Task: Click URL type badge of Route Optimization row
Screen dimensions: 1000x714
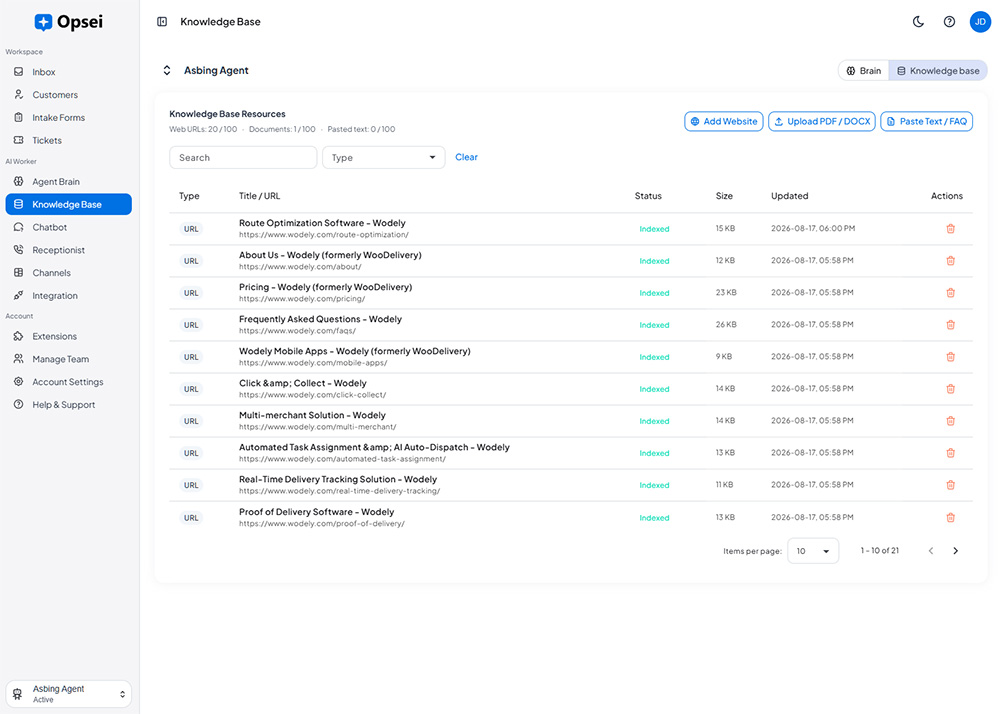Action: (x=191, y=229)
